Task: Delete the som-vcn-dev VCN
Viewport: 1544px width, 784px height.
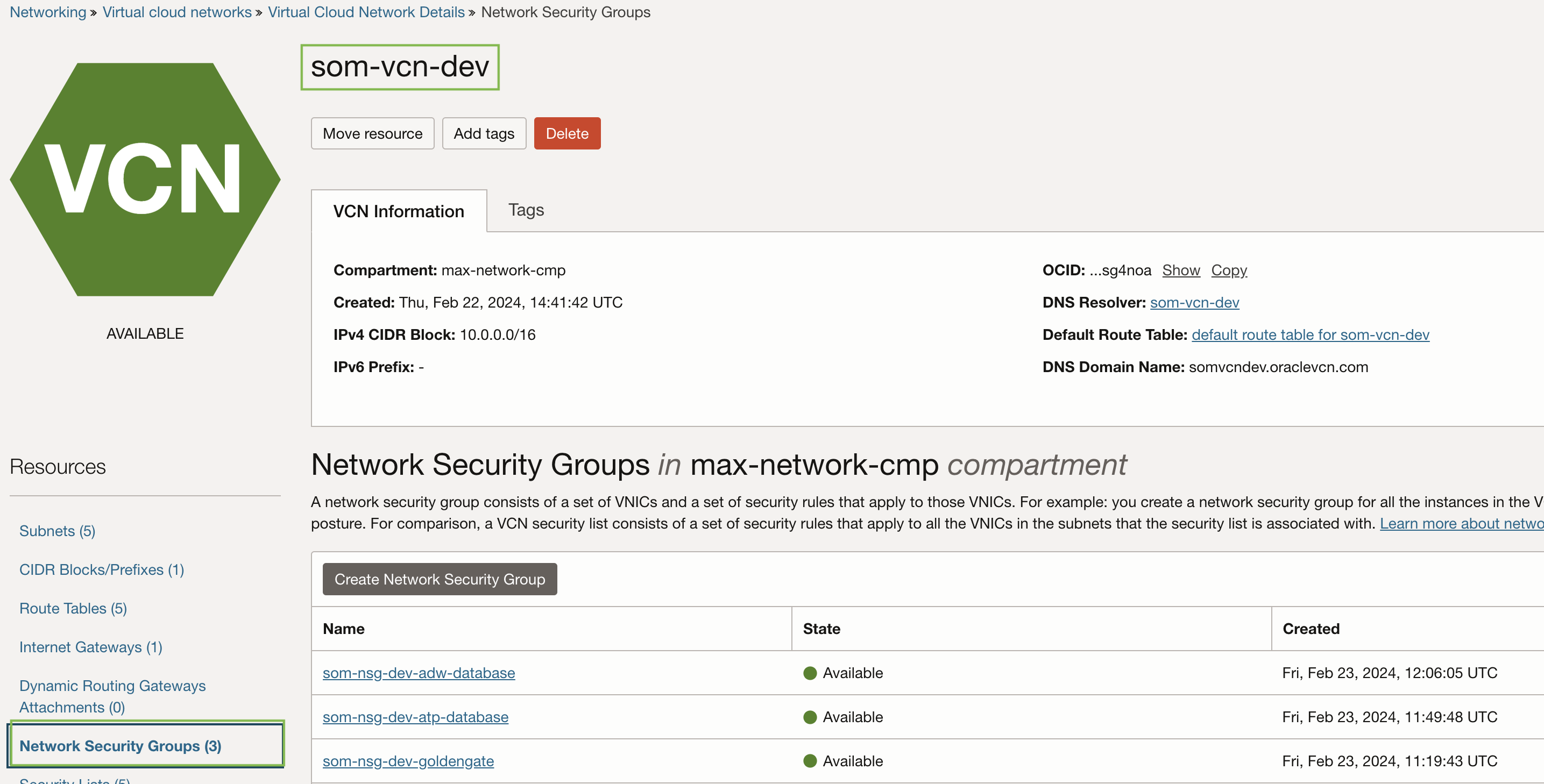Action: click(x=566, y=133)
